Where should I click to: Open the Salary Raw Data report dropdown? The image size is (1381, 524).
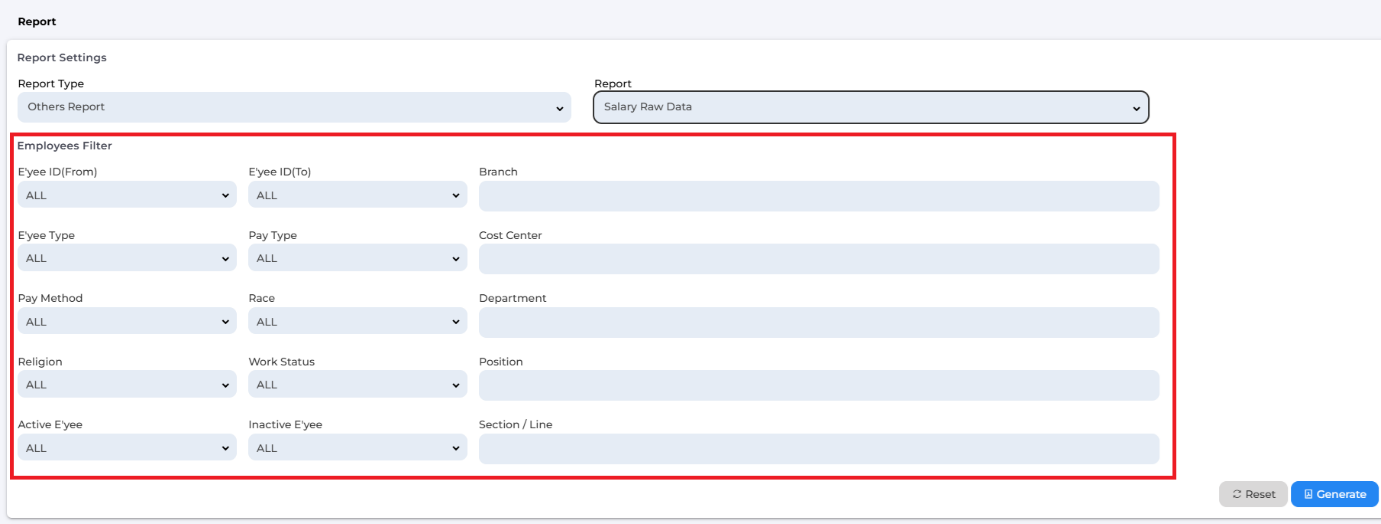870,107
